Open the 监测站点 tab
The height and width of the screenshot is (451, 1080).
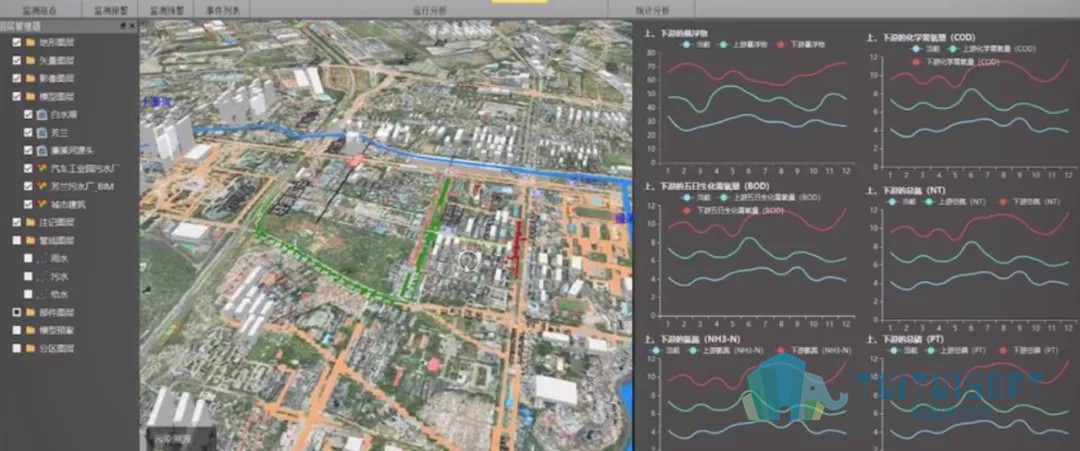[40, 10]
